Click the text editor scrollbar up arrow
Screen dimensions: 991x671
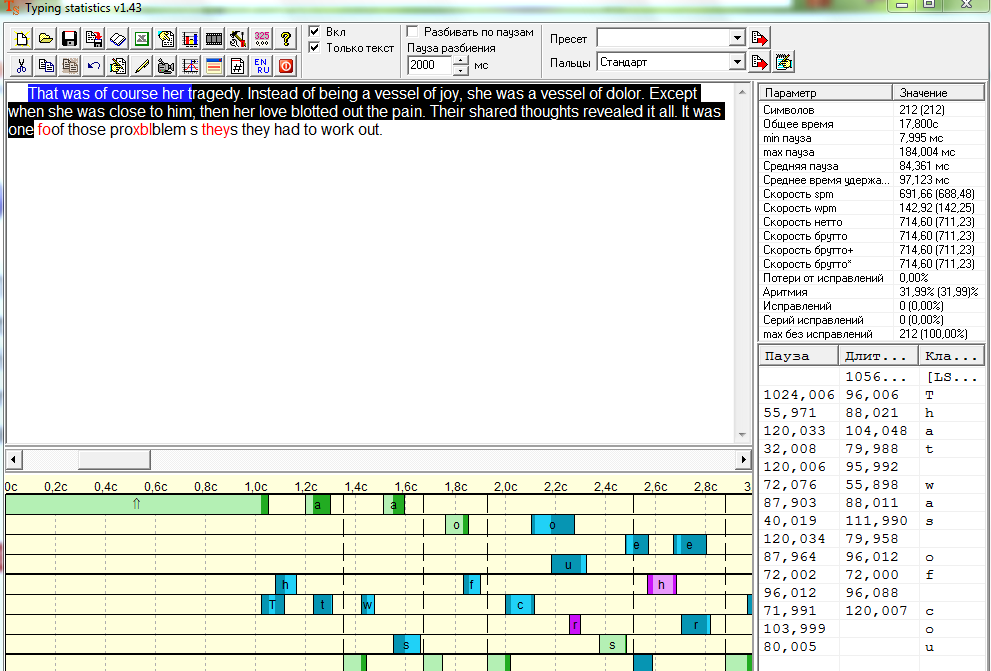tap(743, 92)
